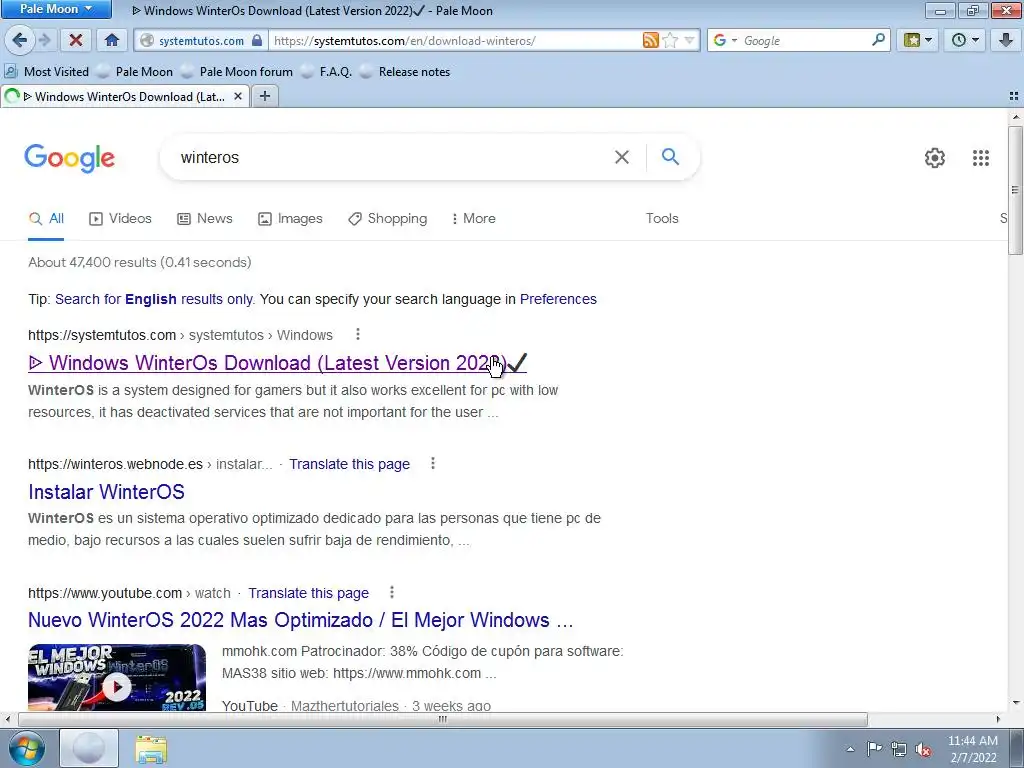
Task: Click into the Google search field with winteros
Action: (x=392, y=157)
